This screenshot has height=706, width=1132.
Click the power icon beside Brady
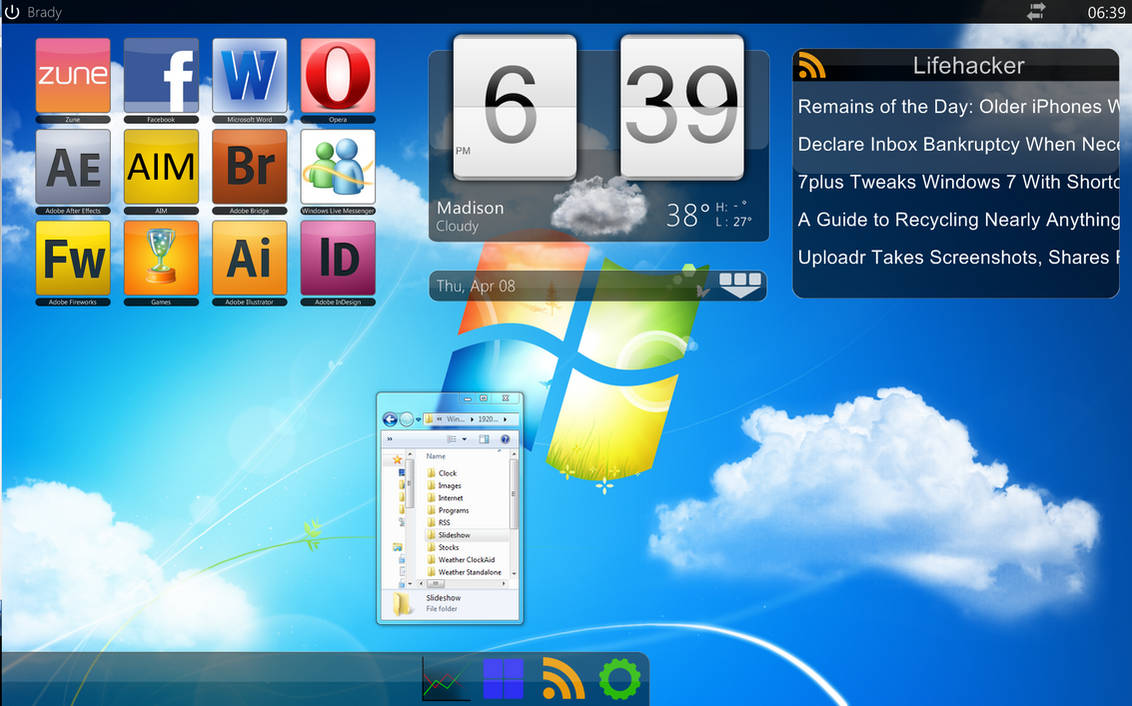[x=12, y=12]
